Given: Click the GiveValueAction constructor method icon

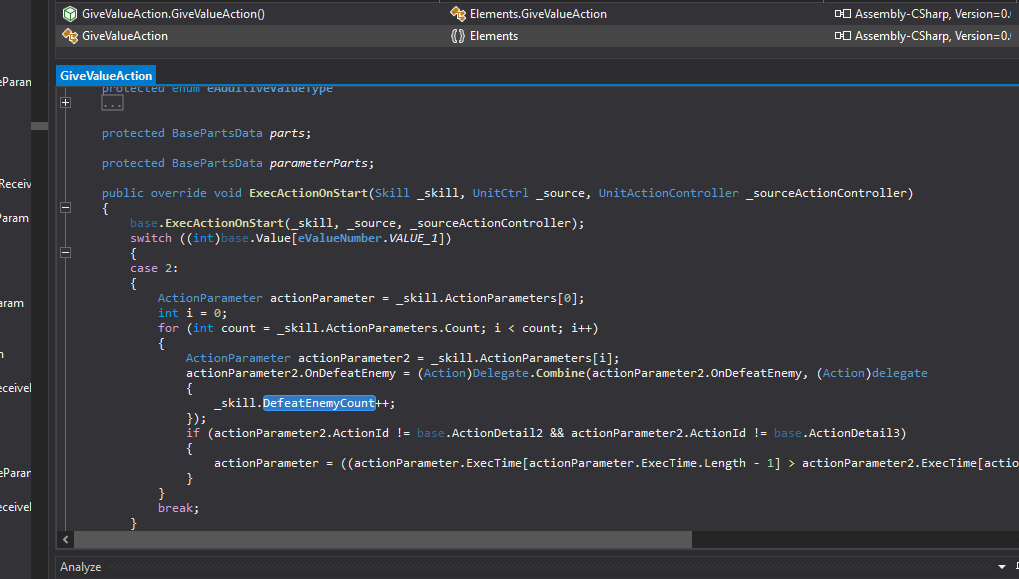Looking at the screenshot, I should pos(70,14).
